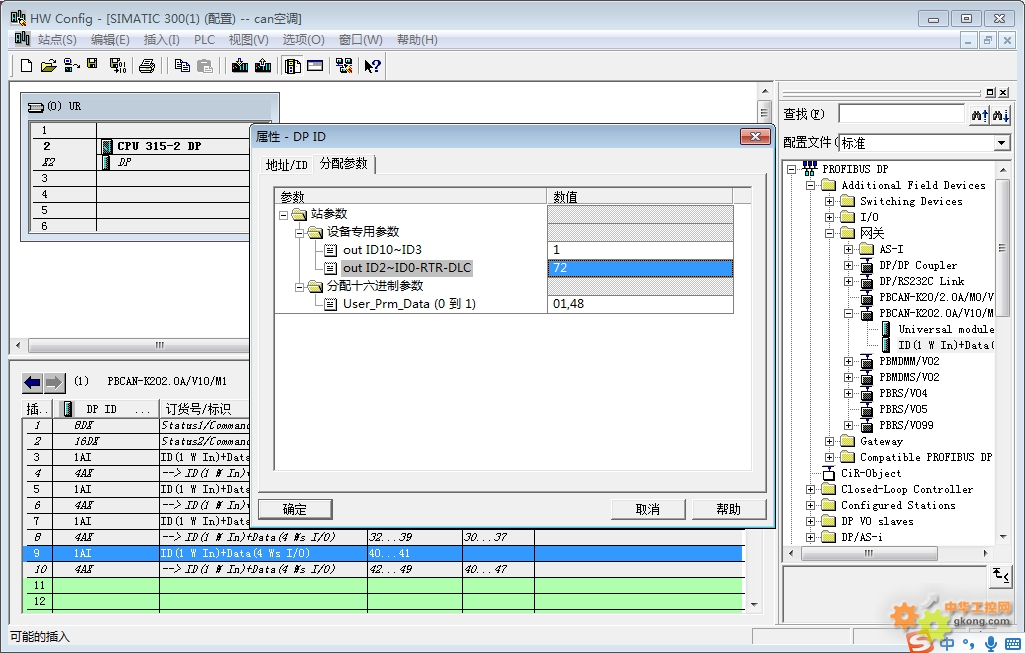Download configuration to module icon

240,65
